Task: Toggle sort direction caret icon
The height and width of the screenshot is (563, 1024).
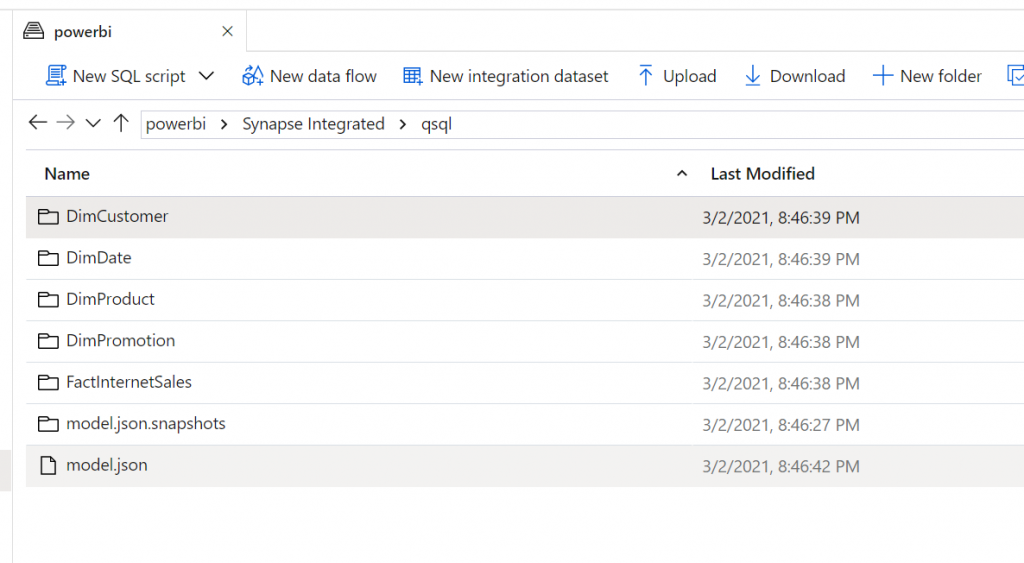Action: point(682,174)
